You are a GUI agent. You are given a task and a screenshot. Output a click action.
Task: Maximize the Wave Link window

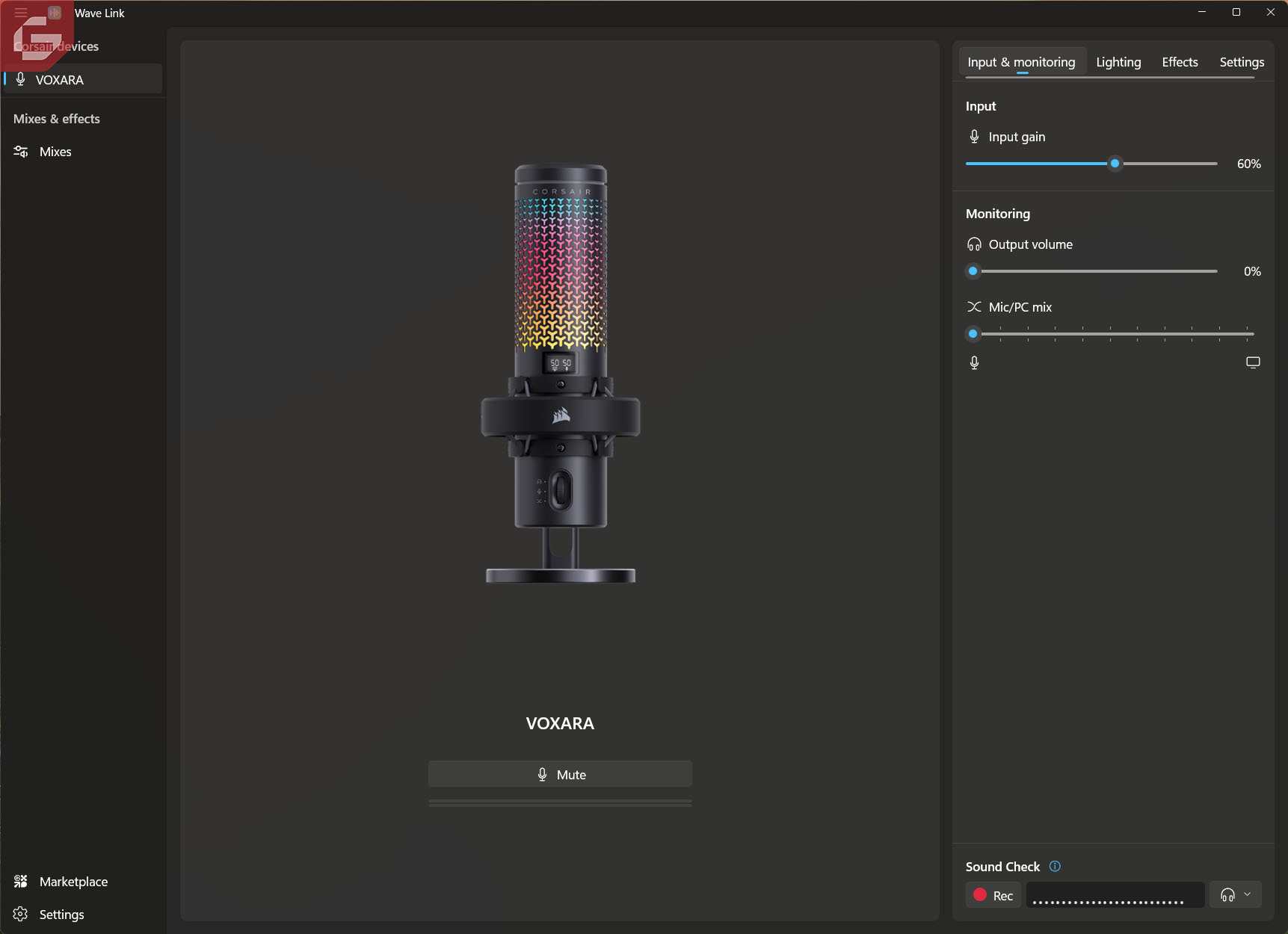pyautogui.click(x=1236, y=12)
